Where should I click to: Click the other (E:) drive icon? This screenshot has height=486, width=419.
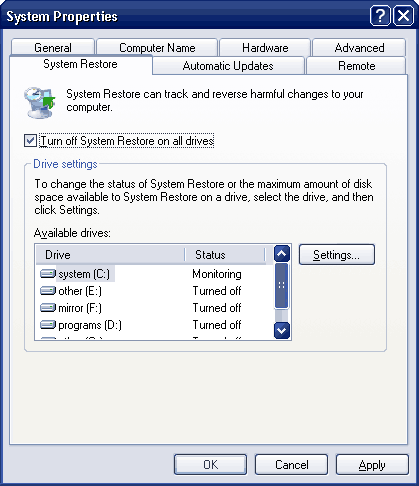[48, 291]
